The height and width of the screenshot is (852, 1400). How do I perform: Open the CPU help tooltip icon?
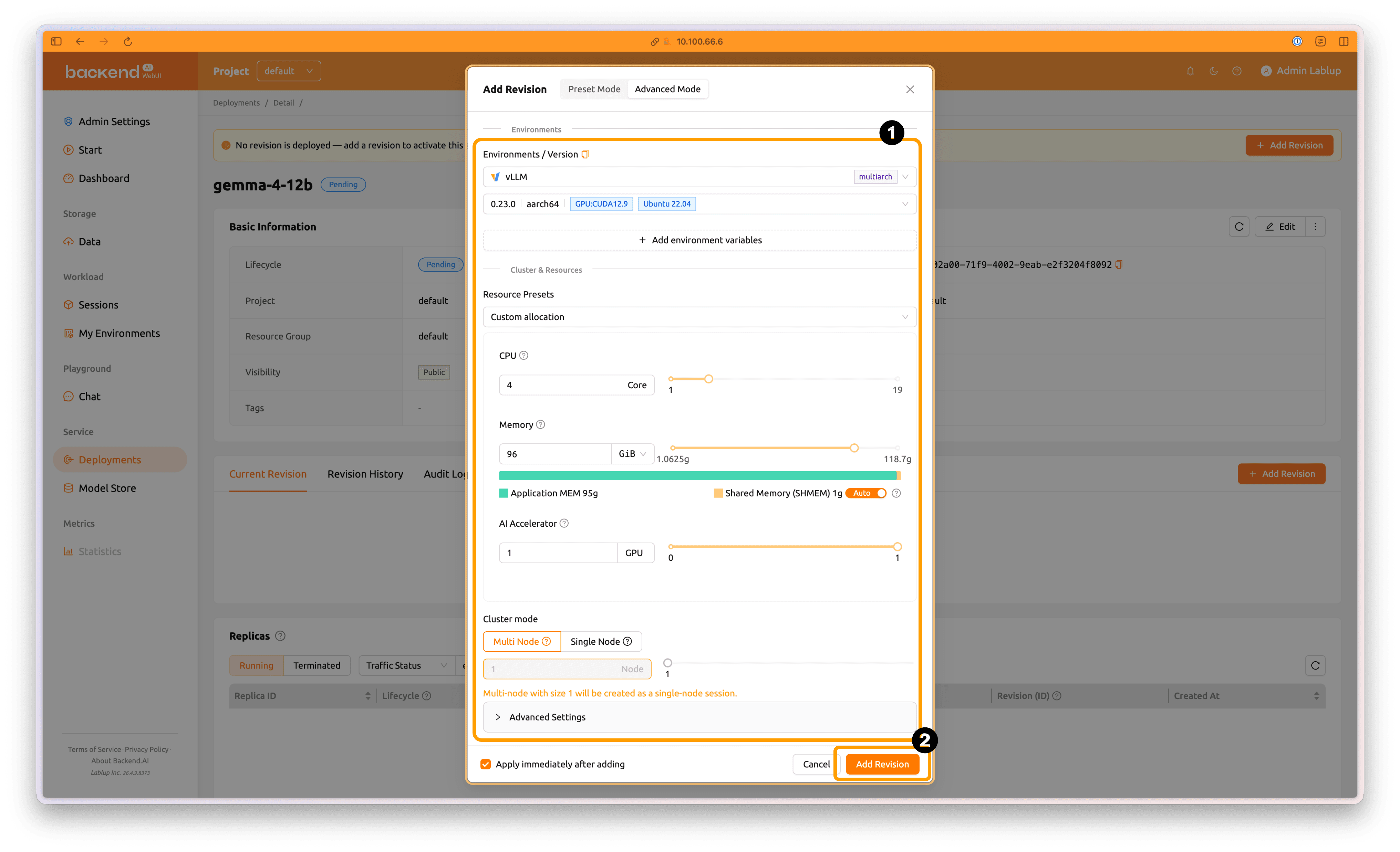[x=524, y=356]
